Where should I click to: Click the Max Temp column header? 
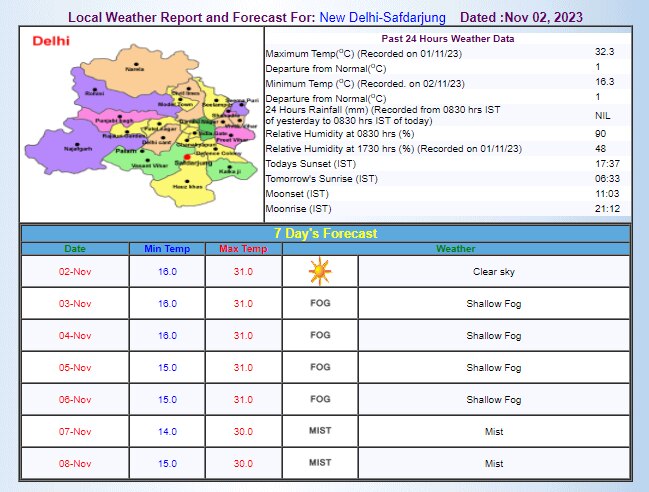coord(242,248)
